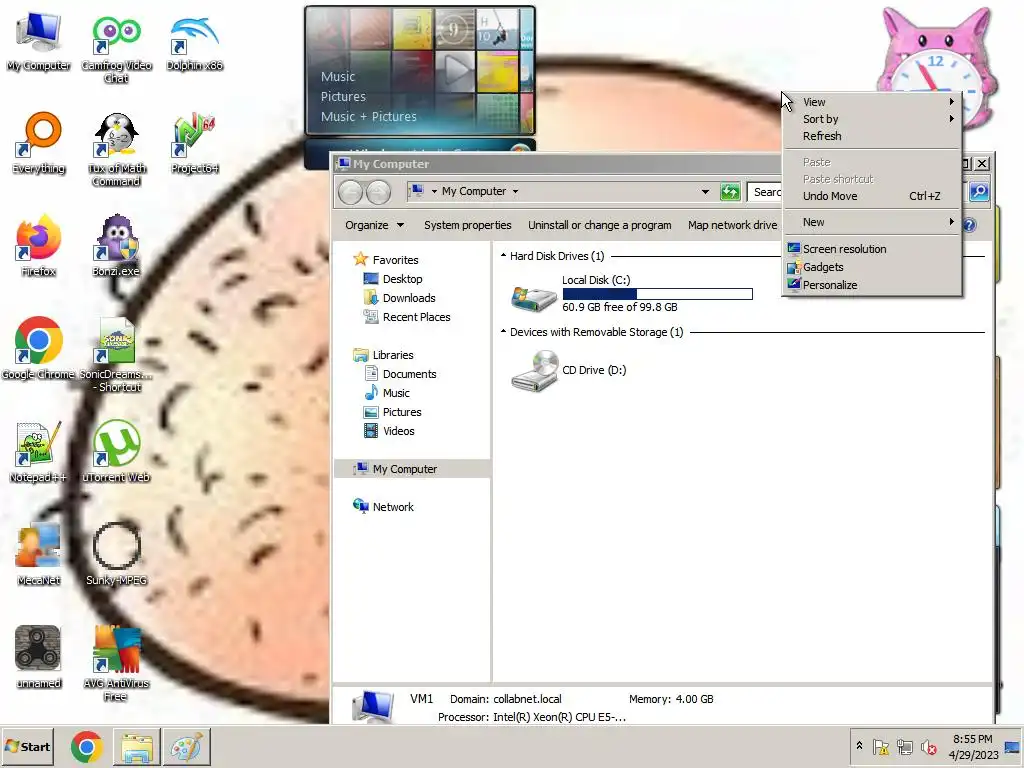Choose Undo Move in context menu

coord(872,196)
